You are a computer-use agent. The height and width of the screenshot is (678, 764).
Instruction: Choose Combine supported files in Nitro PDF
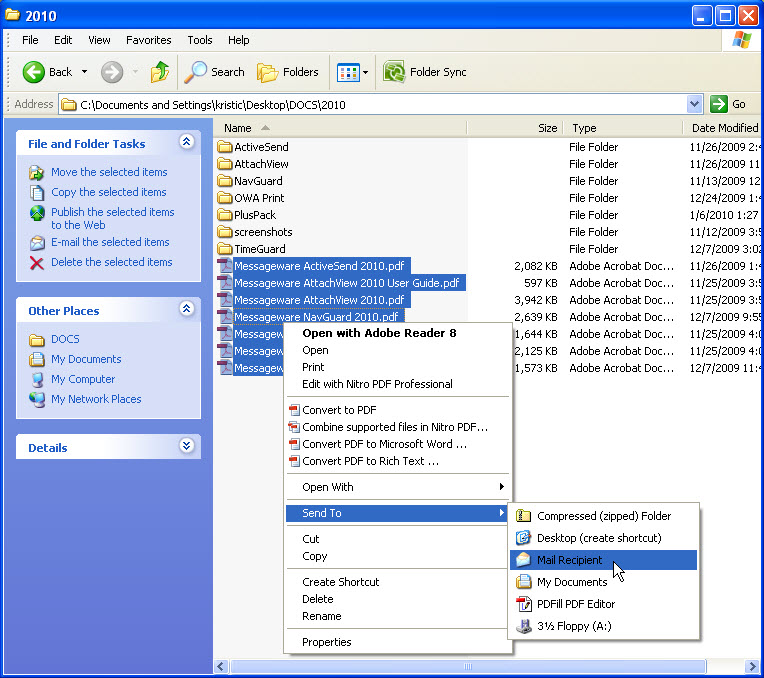tap(395, 427)
